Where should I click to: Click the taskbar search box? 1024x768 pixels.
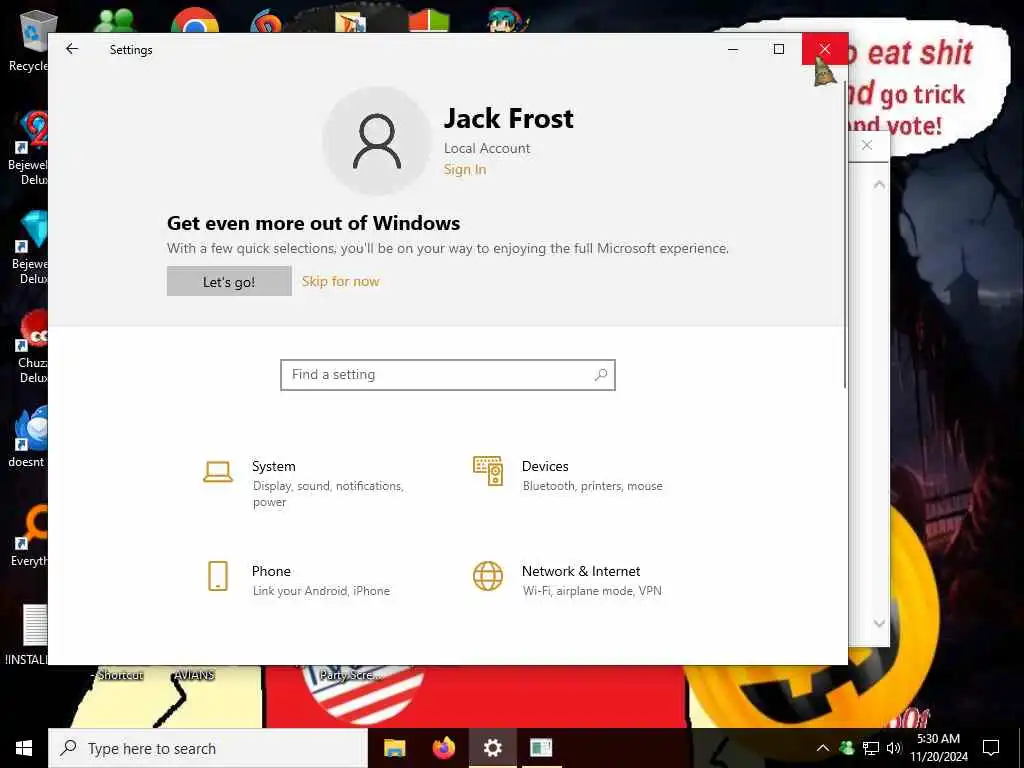tap(208, 748)
